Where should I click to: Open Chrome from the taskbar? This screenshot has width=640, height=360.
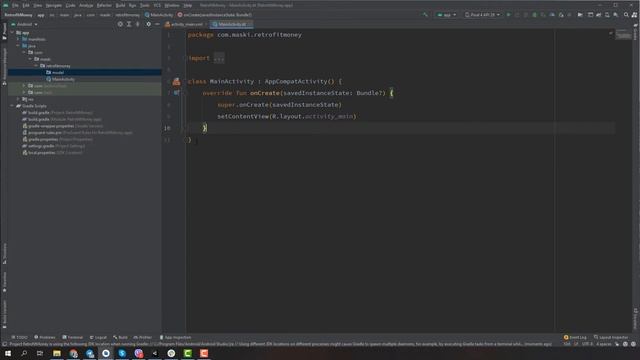pos(73,353)
